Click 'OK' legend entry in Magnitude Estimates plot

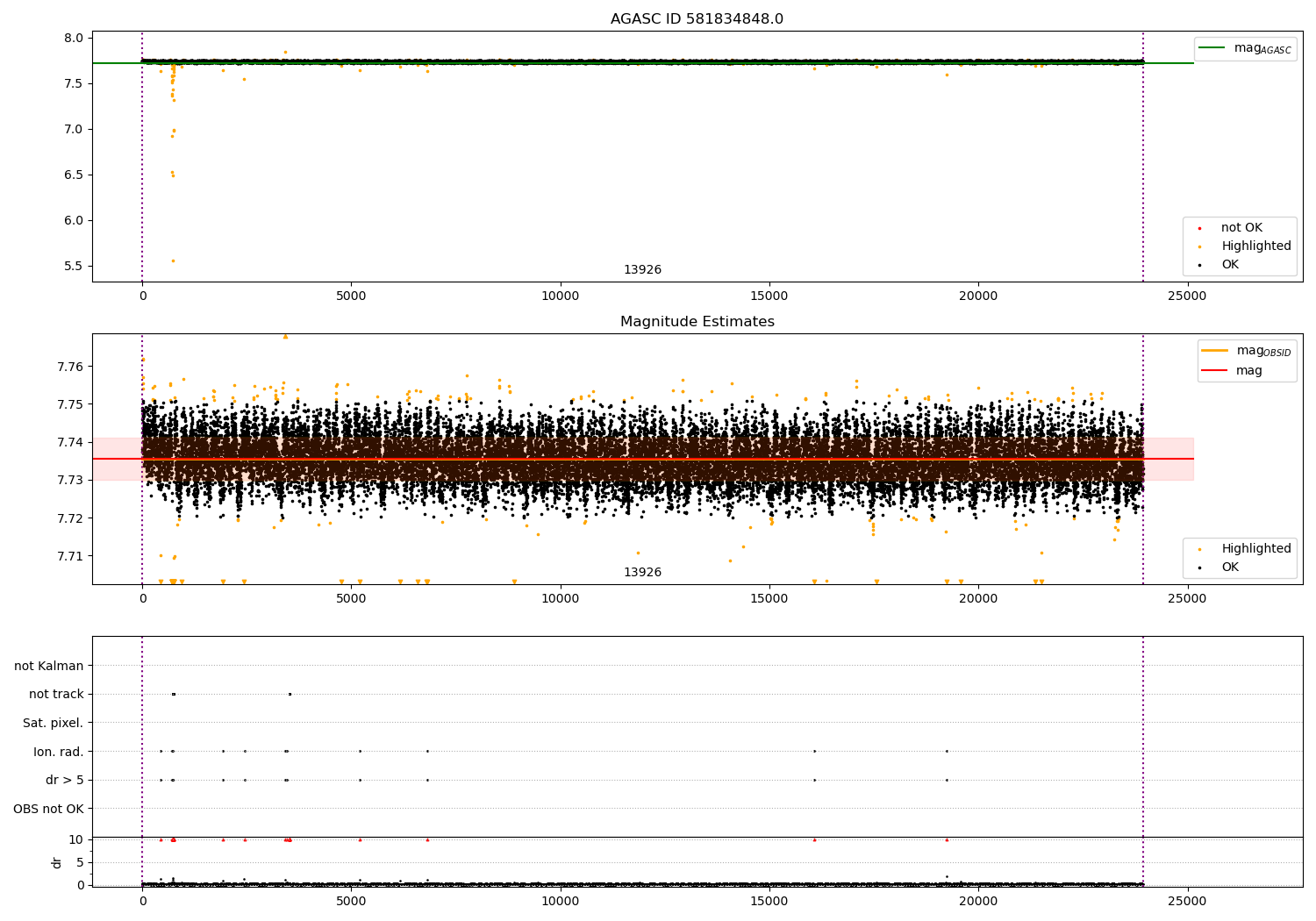1230,568
